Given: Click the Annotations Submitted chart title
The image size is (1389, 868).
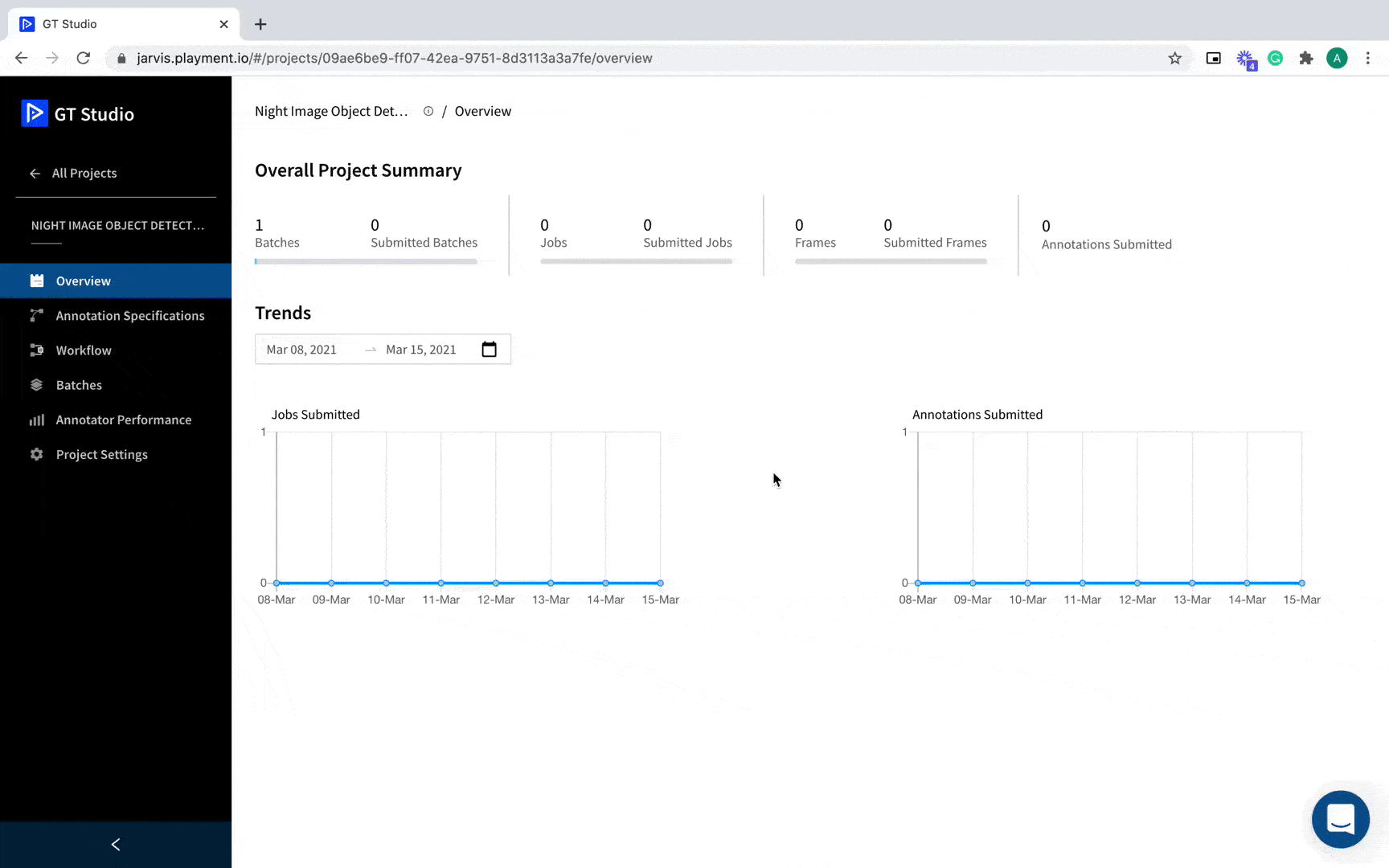Looking at the screenshot, I should click(x=977, y=415).
